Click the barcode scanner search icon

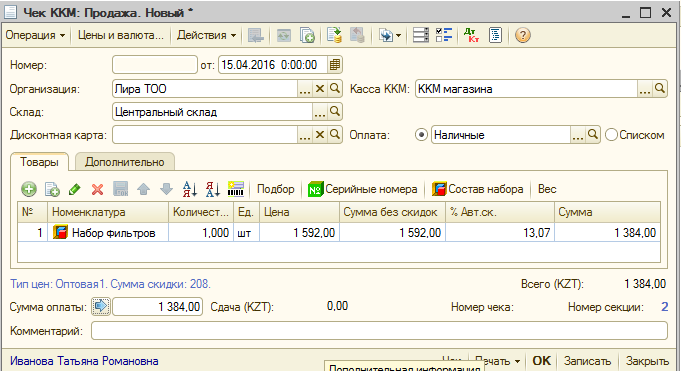236,189
